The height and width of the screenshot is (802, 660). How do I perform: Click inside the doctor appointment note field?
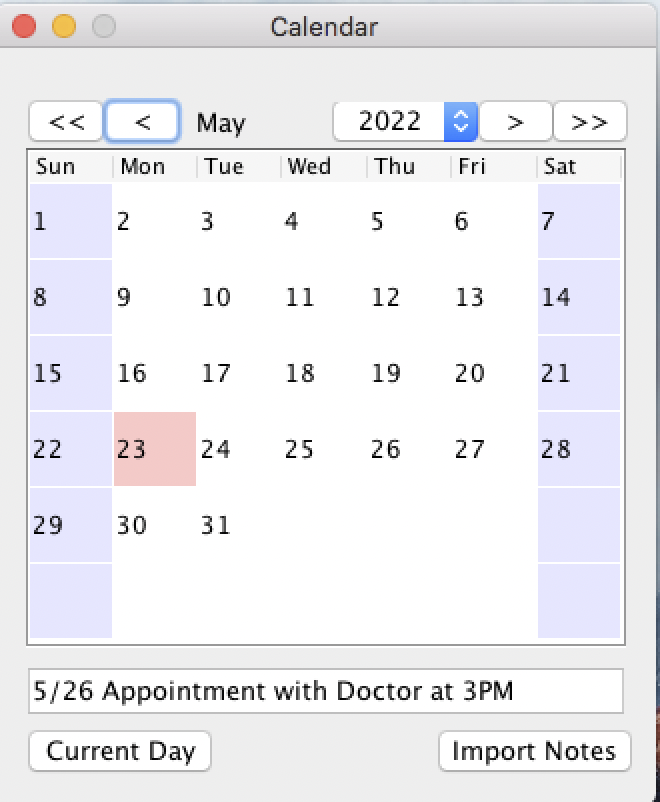tap(325, 690)
